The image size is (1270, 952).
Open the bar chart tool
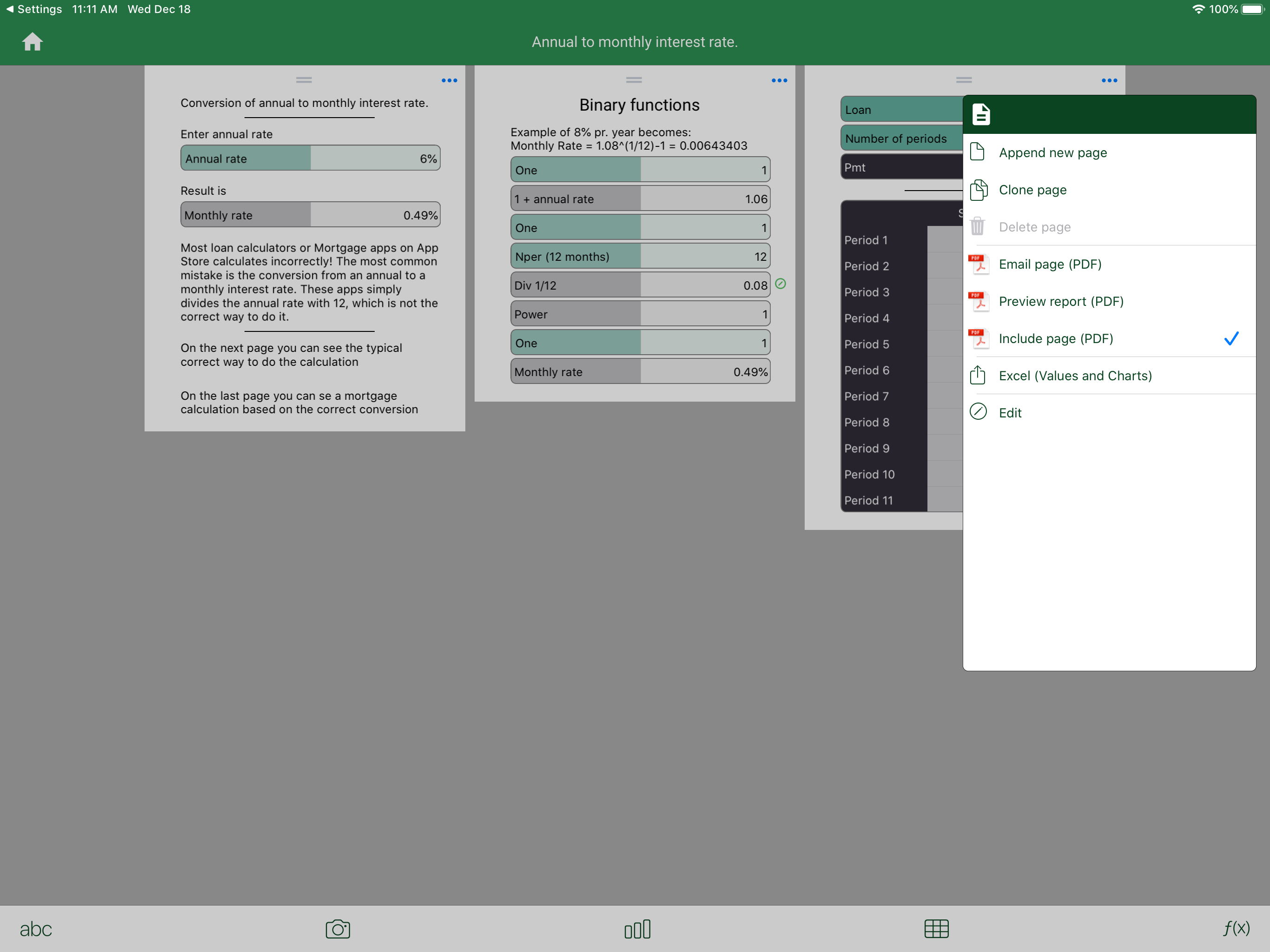click(637, 928)
